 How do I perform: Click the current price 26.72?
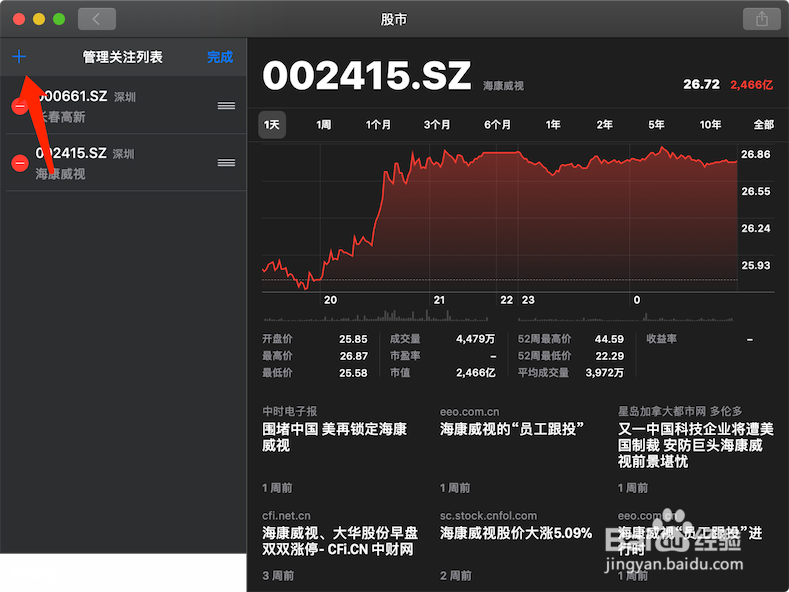point(701,84)
